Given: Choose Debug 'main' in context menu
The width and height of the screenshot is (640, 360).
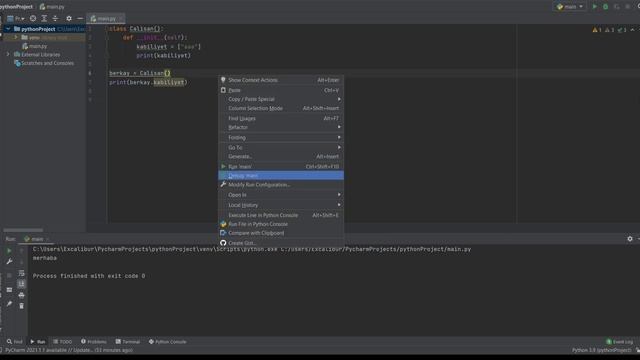Looking at the screenshot, I should 281,176.
